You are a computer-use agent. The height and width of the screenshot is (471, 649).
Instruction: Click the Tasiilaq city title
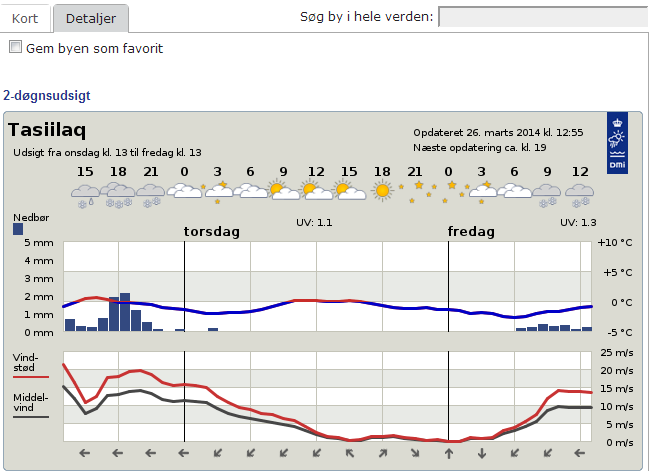coord(47,130)
